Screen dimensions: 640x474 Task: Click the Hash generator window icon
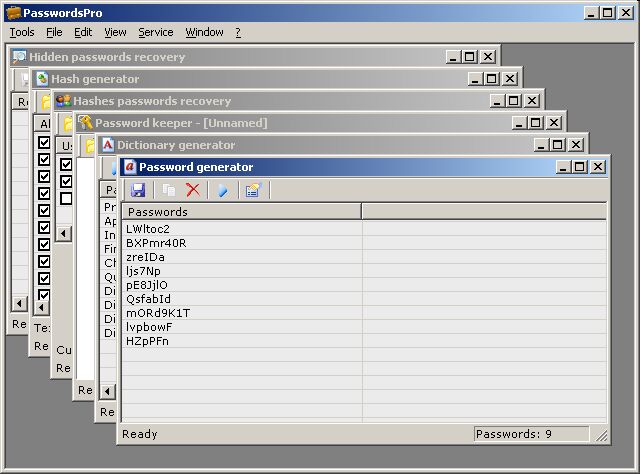click(x=42, y=79)
